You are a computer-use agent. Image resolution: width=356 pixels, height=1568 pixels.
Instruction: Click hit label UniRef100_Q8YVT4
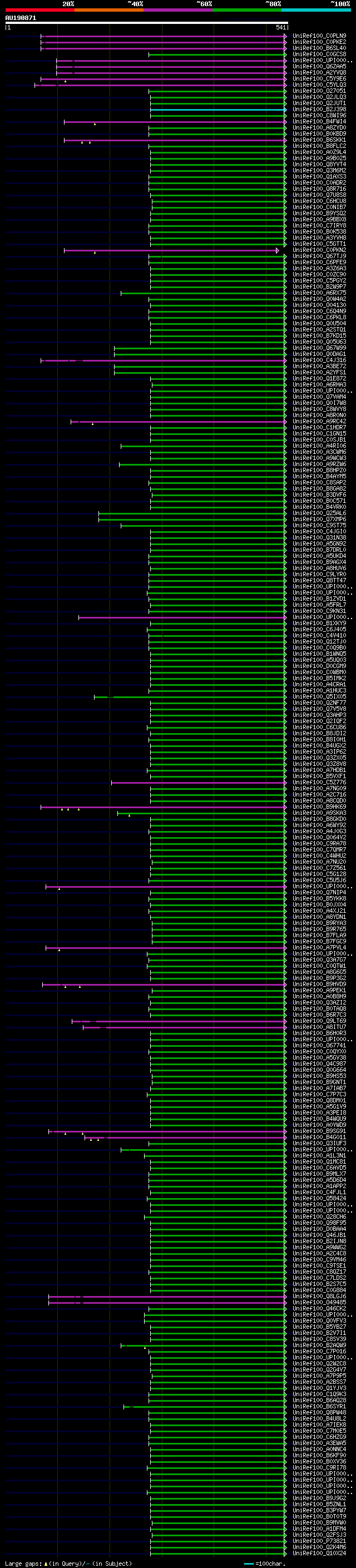(x=319, y=164)
